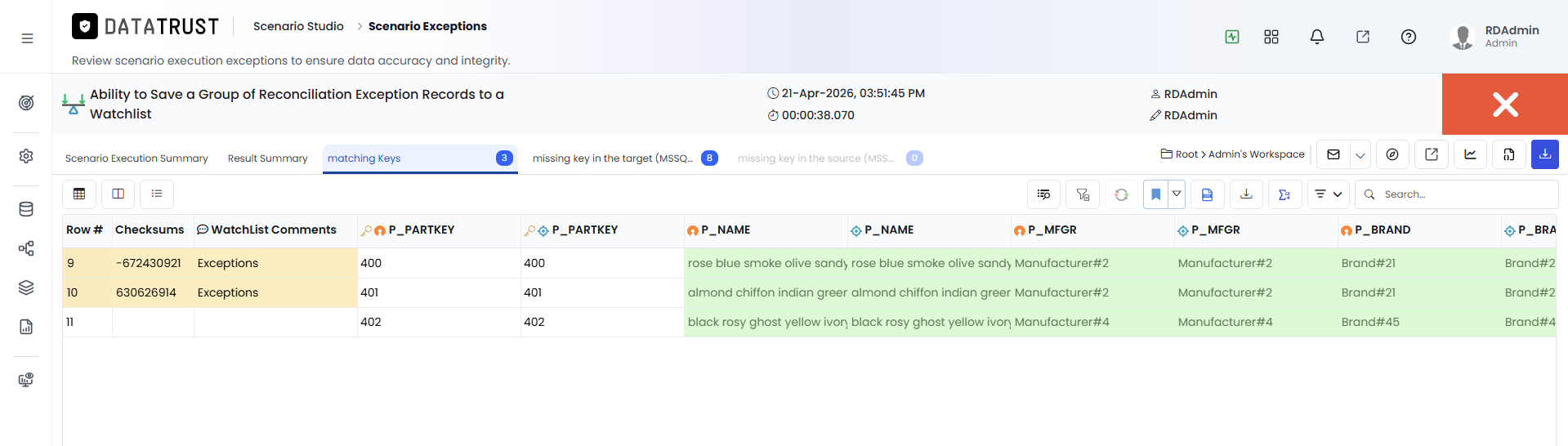Expand the sort/filter lines dropdown
The height and width of the screenshot is (446, 1568).
tap(1328, 194)
